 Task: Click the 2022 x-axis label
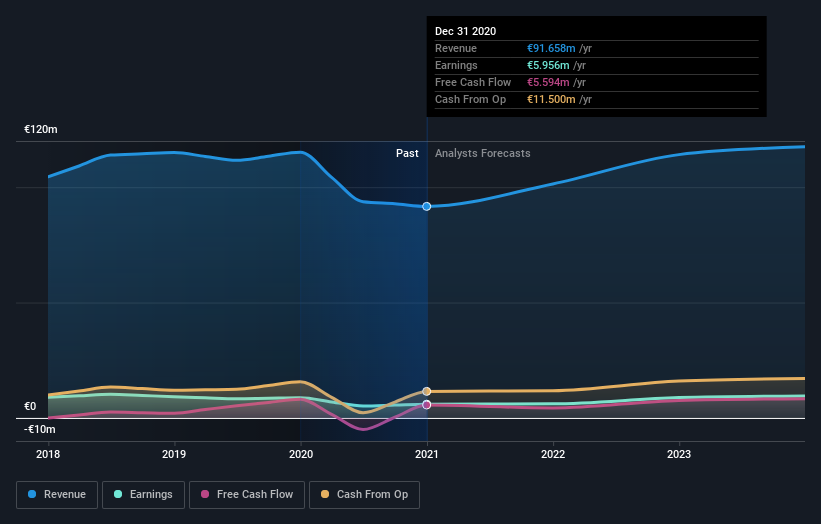(x=553, y=454)
